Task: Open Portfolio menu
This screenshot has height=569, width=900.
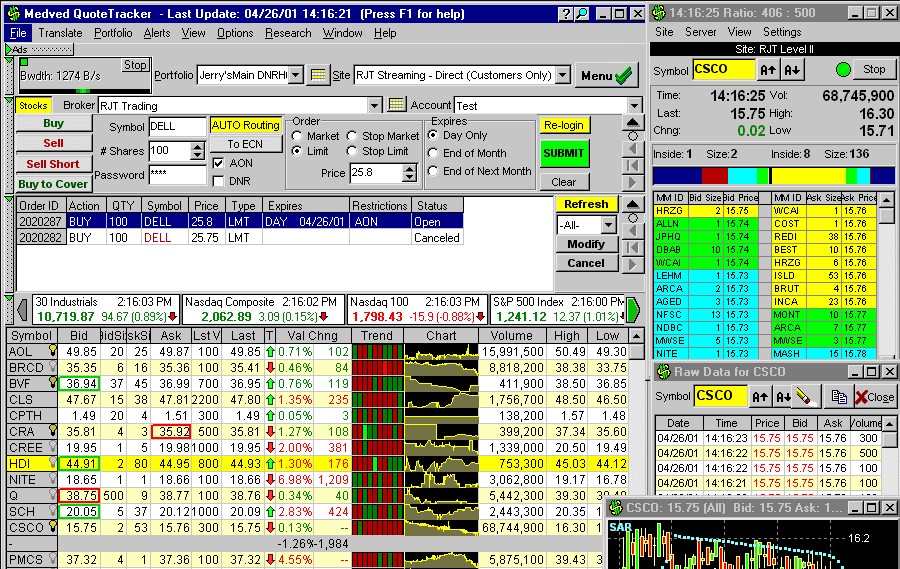Action: (113, 33)
